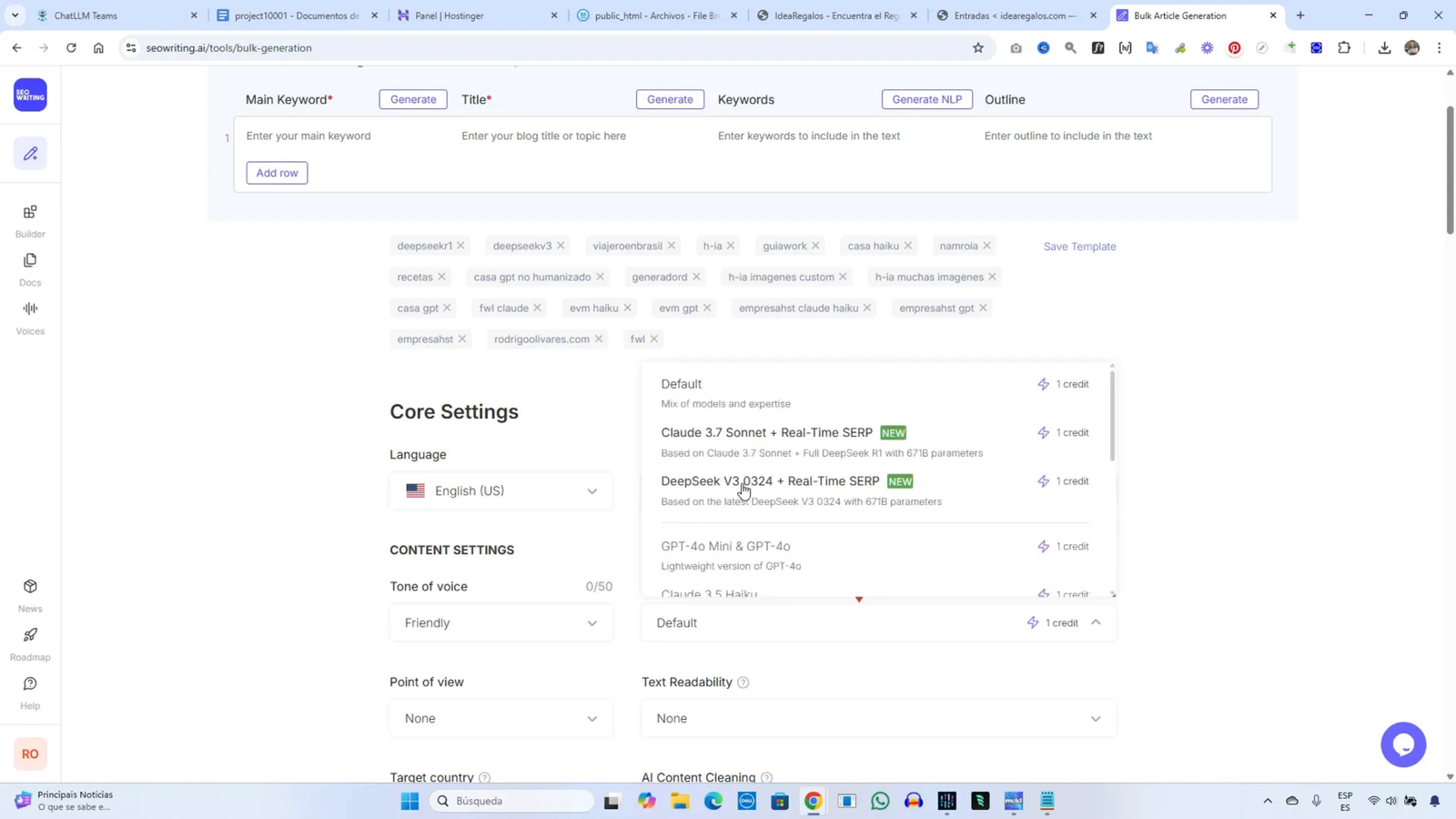Open the Friendly tone of voice dropdown
The height and width of the screenshot is (819, 1456).
[x=500, y=622]
